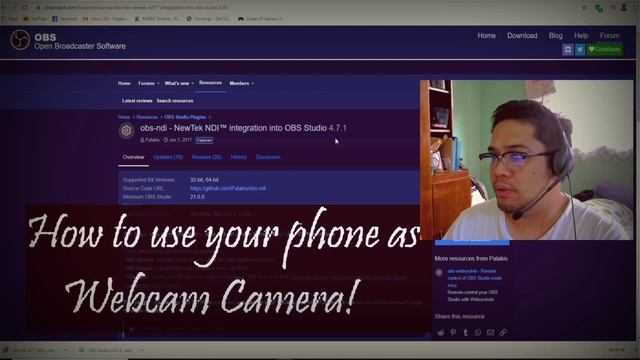Click the Resources breadcrumb link
The image size is (640, 360).
click(x=147, y=117)
